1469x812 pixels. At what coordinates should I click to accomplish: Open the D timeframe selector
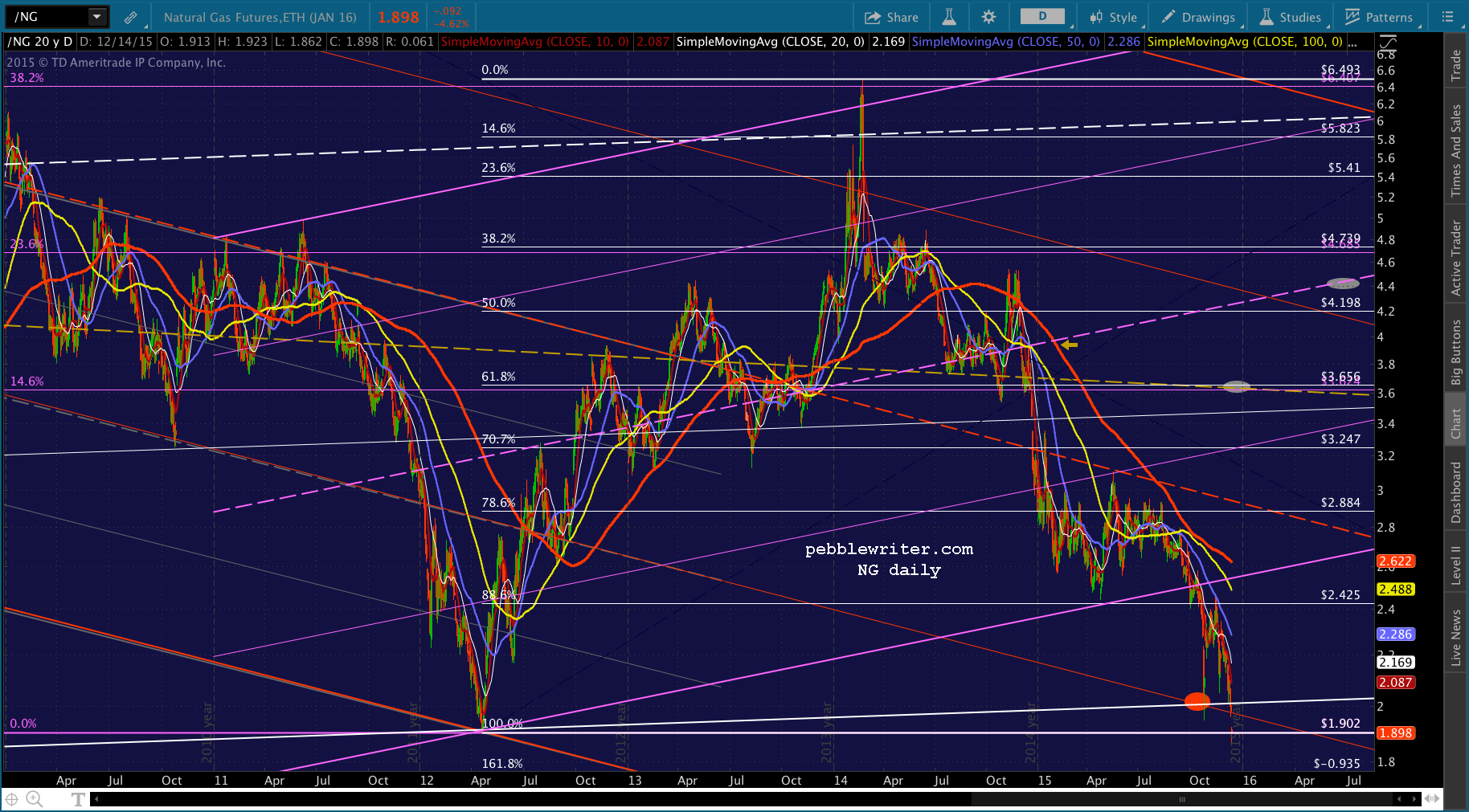coord(1042,16)
